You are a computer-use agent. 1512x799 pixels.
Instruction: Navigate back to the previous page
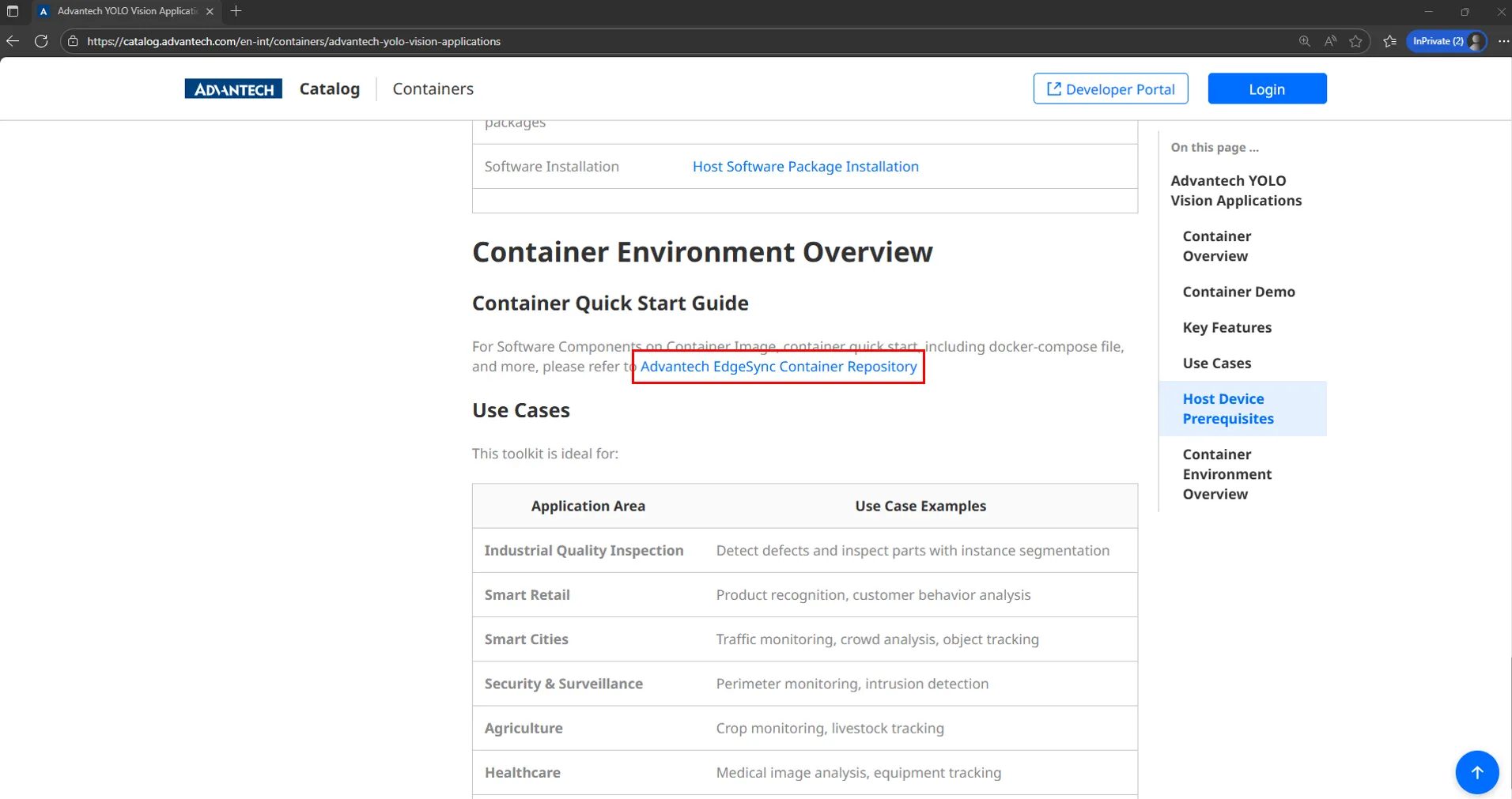[13, 41]
